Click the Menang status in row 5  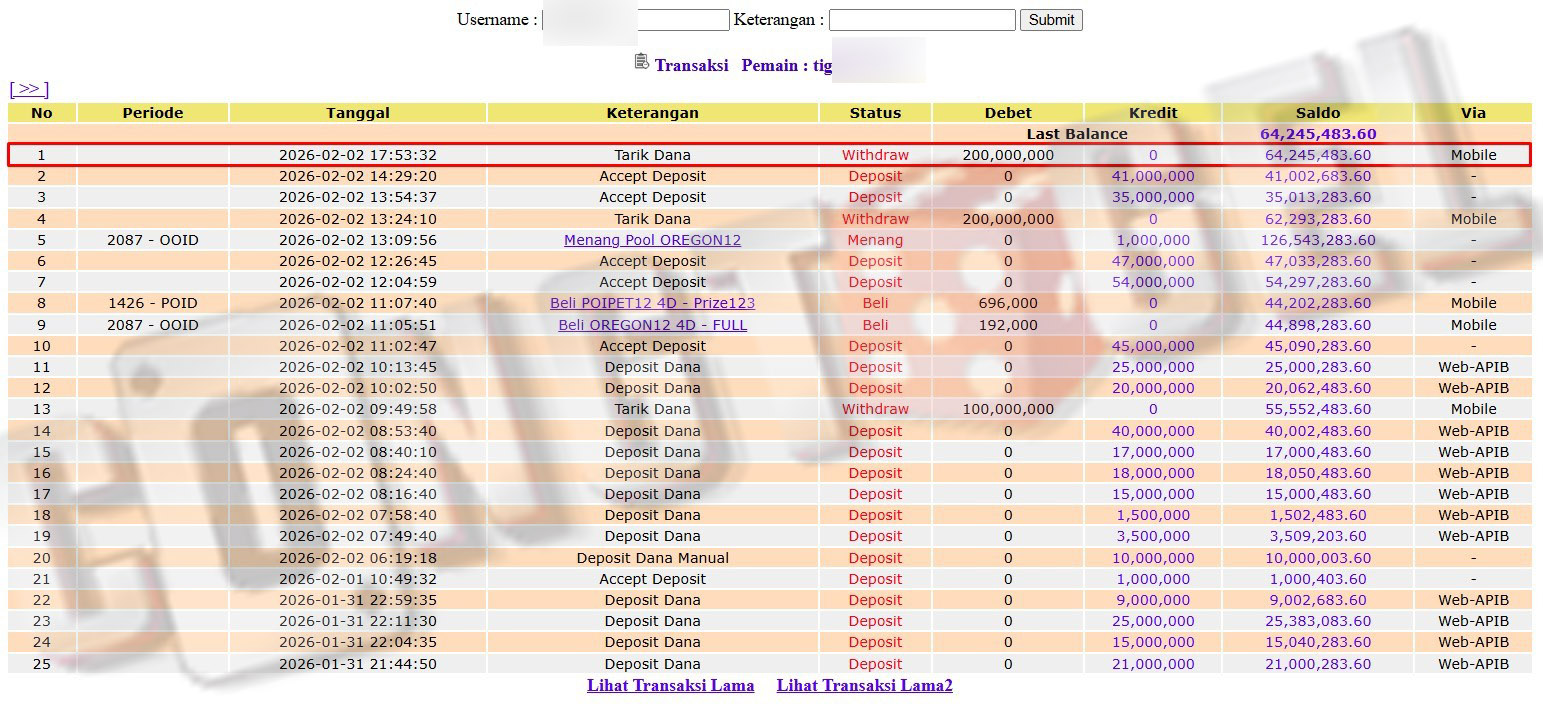(875, 240)
